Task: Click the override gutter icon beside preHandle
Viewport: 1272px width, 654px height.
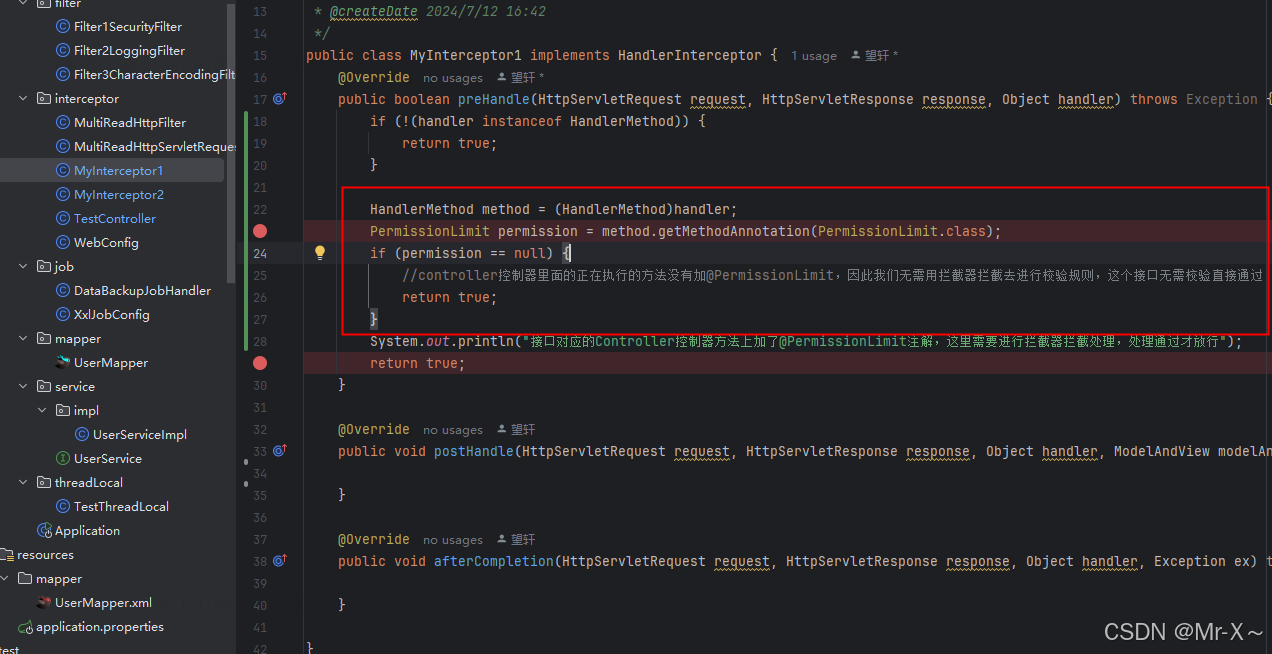Action: point(280,99)
